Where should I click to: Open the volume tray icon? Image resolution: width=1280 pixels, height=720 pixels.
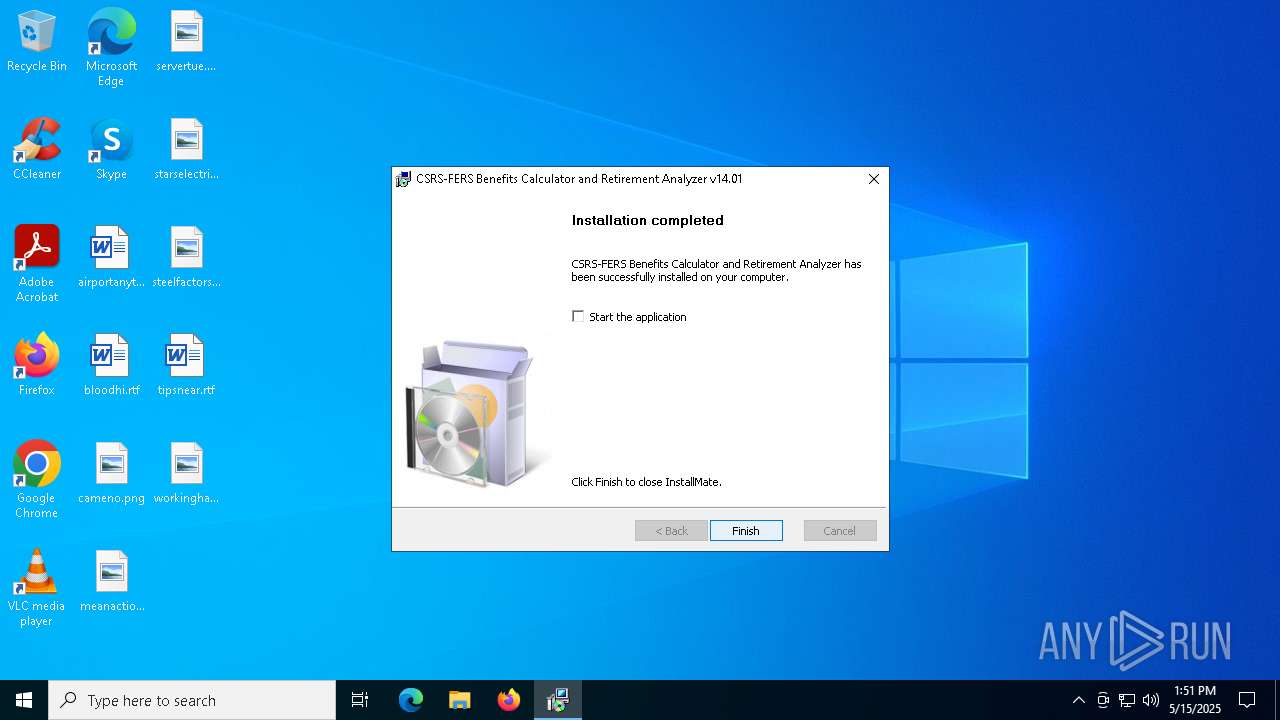point(1151,700)
